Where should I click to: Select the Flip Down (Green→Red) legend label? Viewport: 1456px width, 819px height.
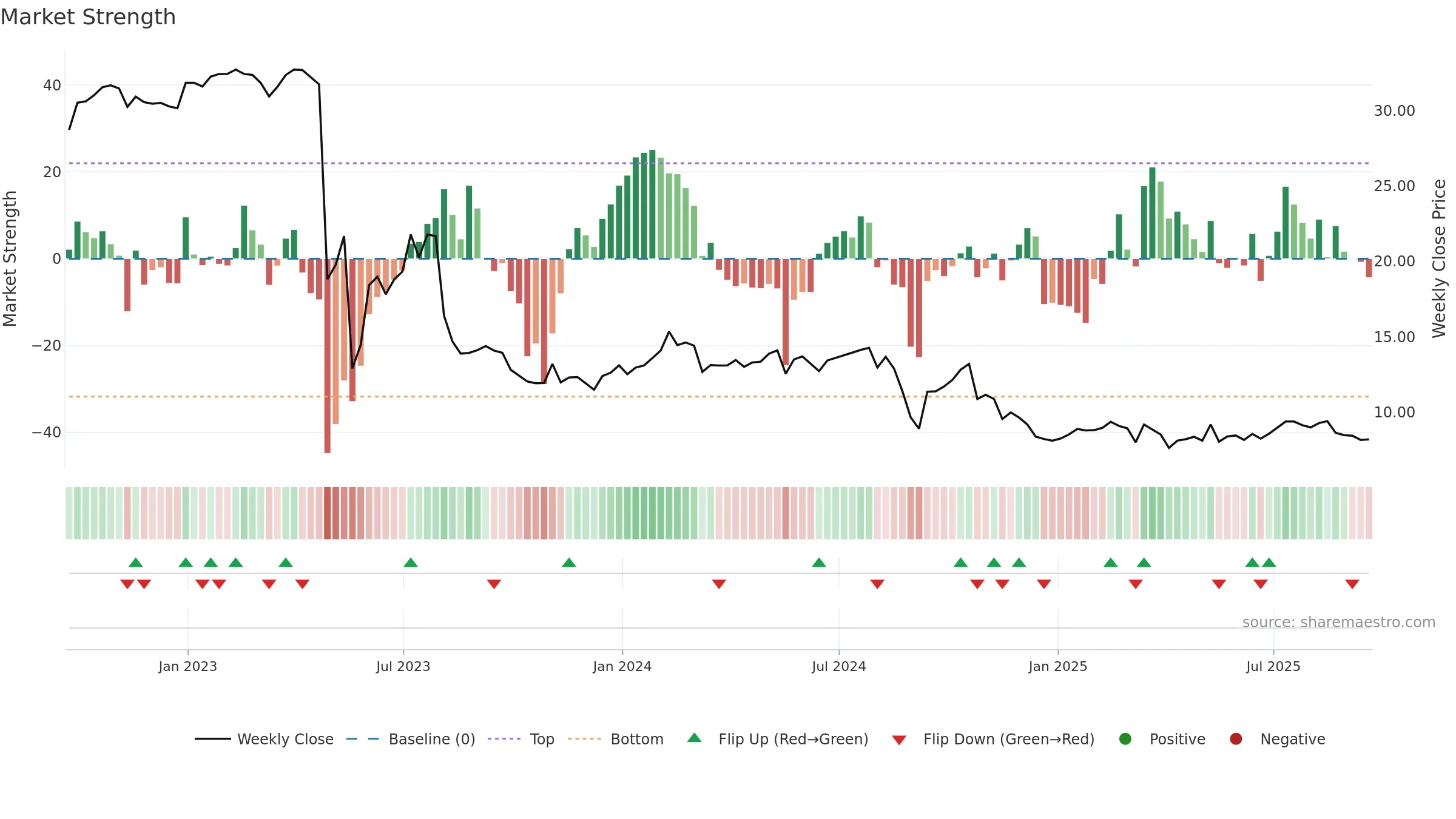coord(1009,739)
